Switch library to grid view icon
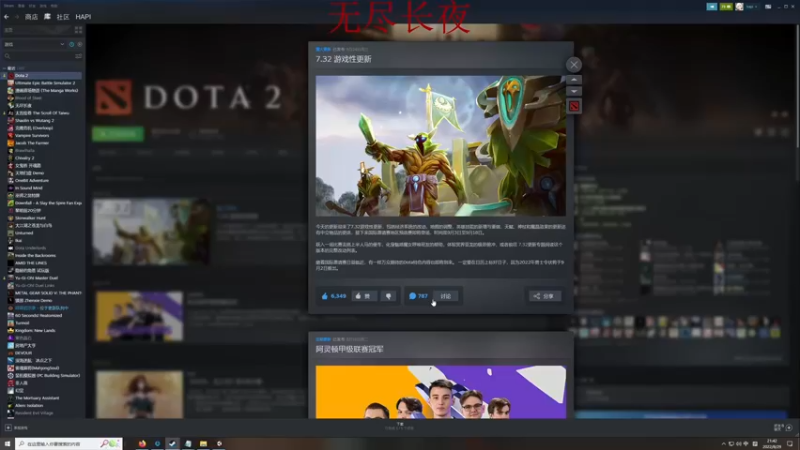The image size is (800, 450). click(x=78, y=30)
